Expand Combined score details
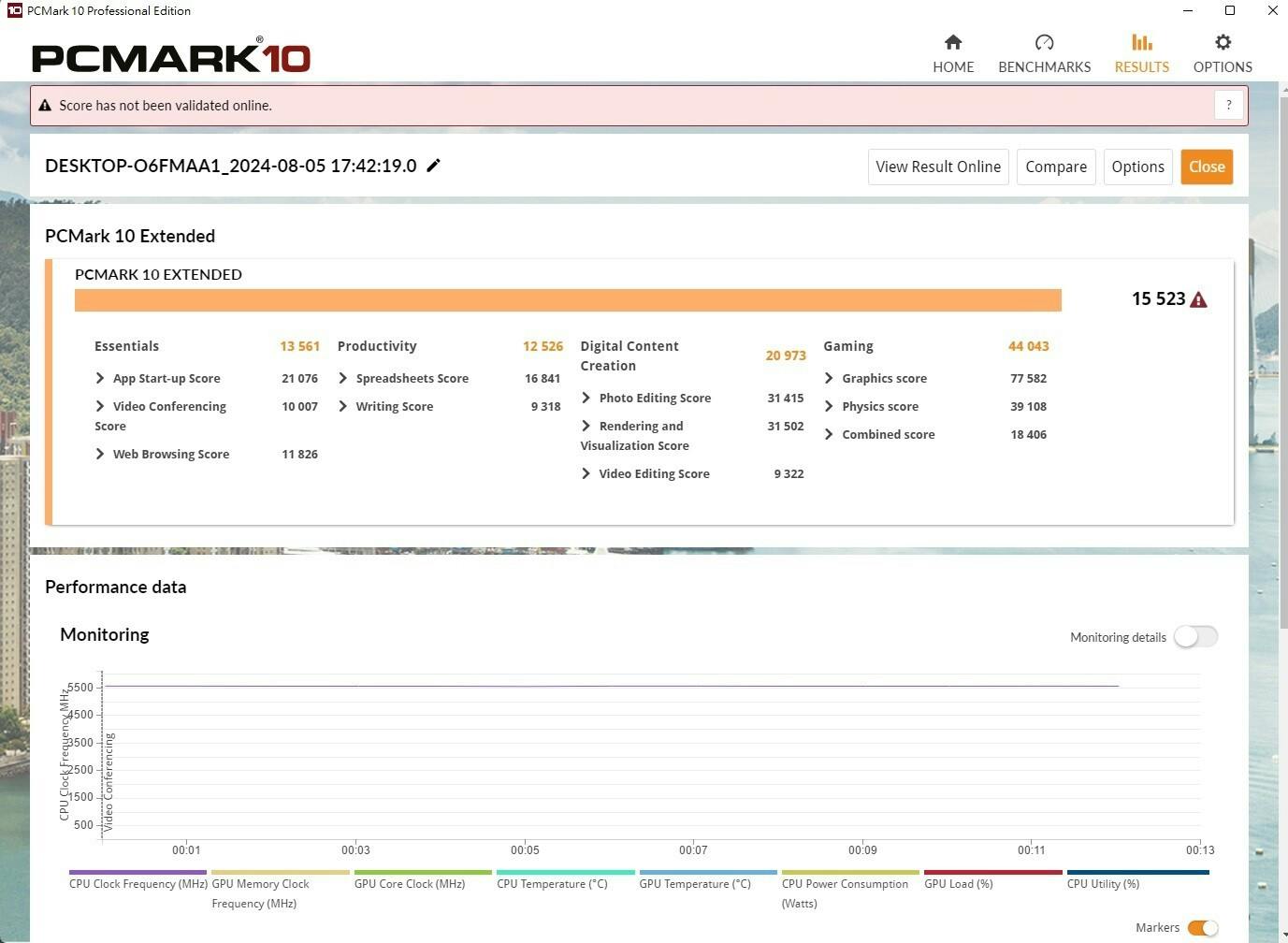 click(829, 434)
